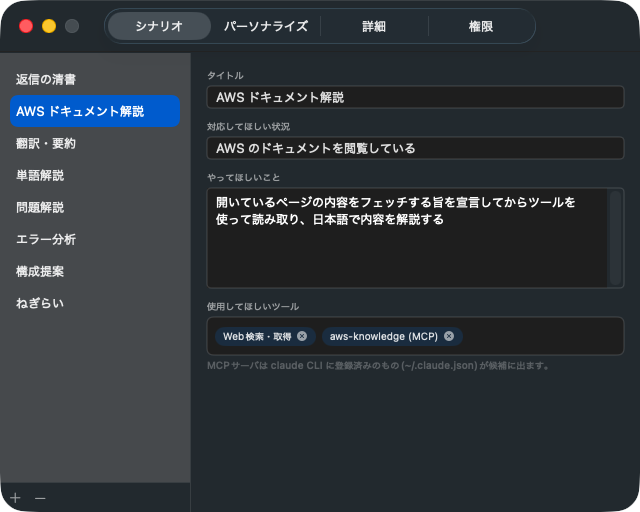
Task: Select the エラー分析 scenario
Action: (x=95, y=239)
